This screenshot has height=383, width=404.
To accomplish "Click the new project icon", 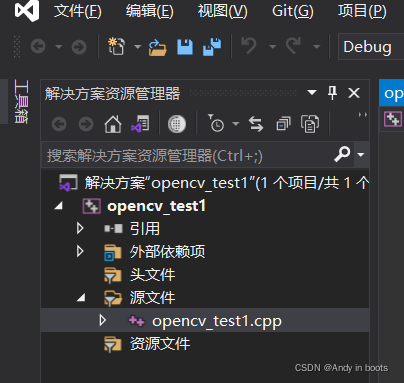I will 116,46.
